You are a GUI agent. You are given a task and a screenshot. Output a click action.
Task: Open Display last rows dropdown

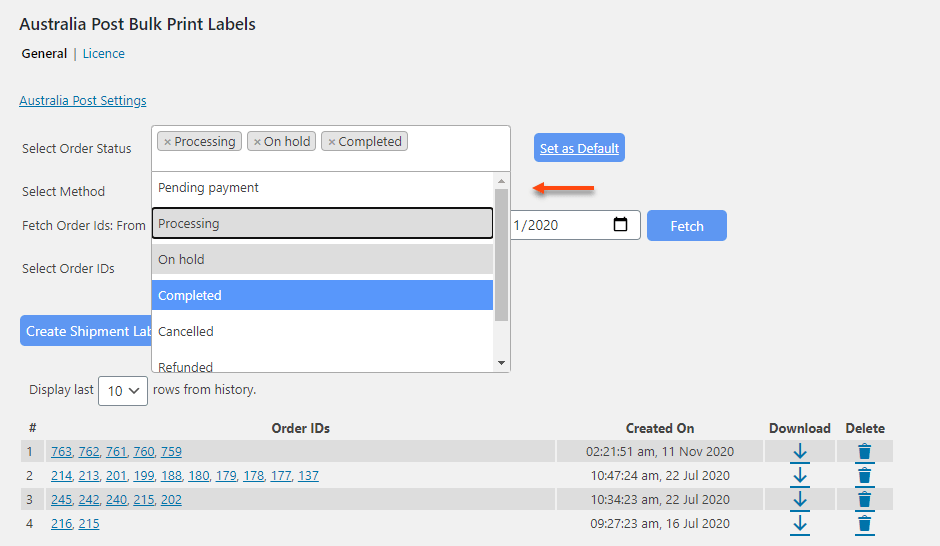[x=123, y=391]
